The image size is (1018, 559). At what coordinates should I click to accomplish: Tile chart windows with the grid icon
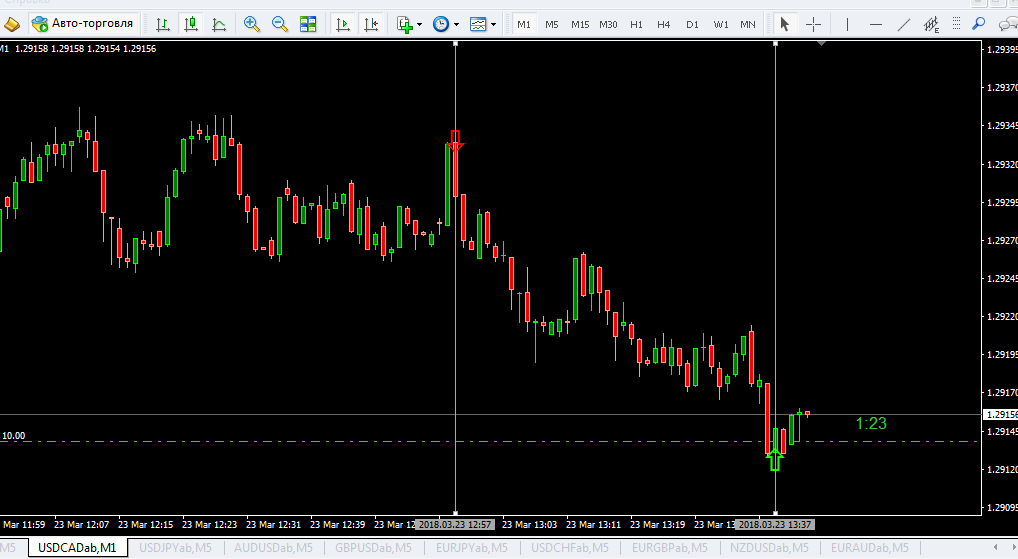point(308,25)
